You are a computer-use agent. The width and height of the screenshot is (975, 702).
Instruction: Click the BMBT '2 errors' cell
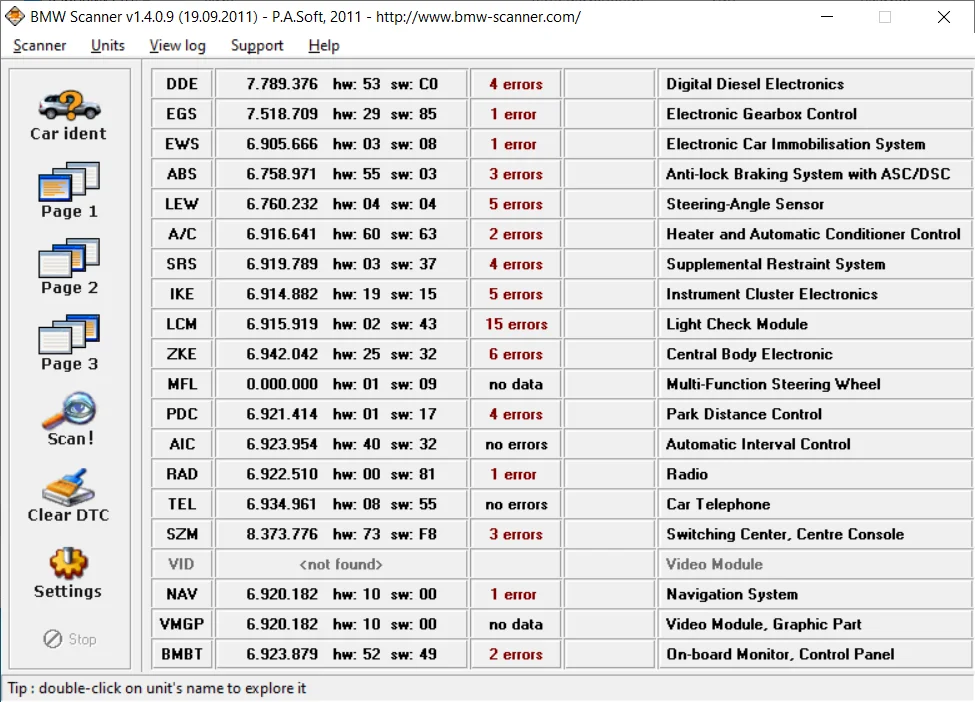click(516, 654)
